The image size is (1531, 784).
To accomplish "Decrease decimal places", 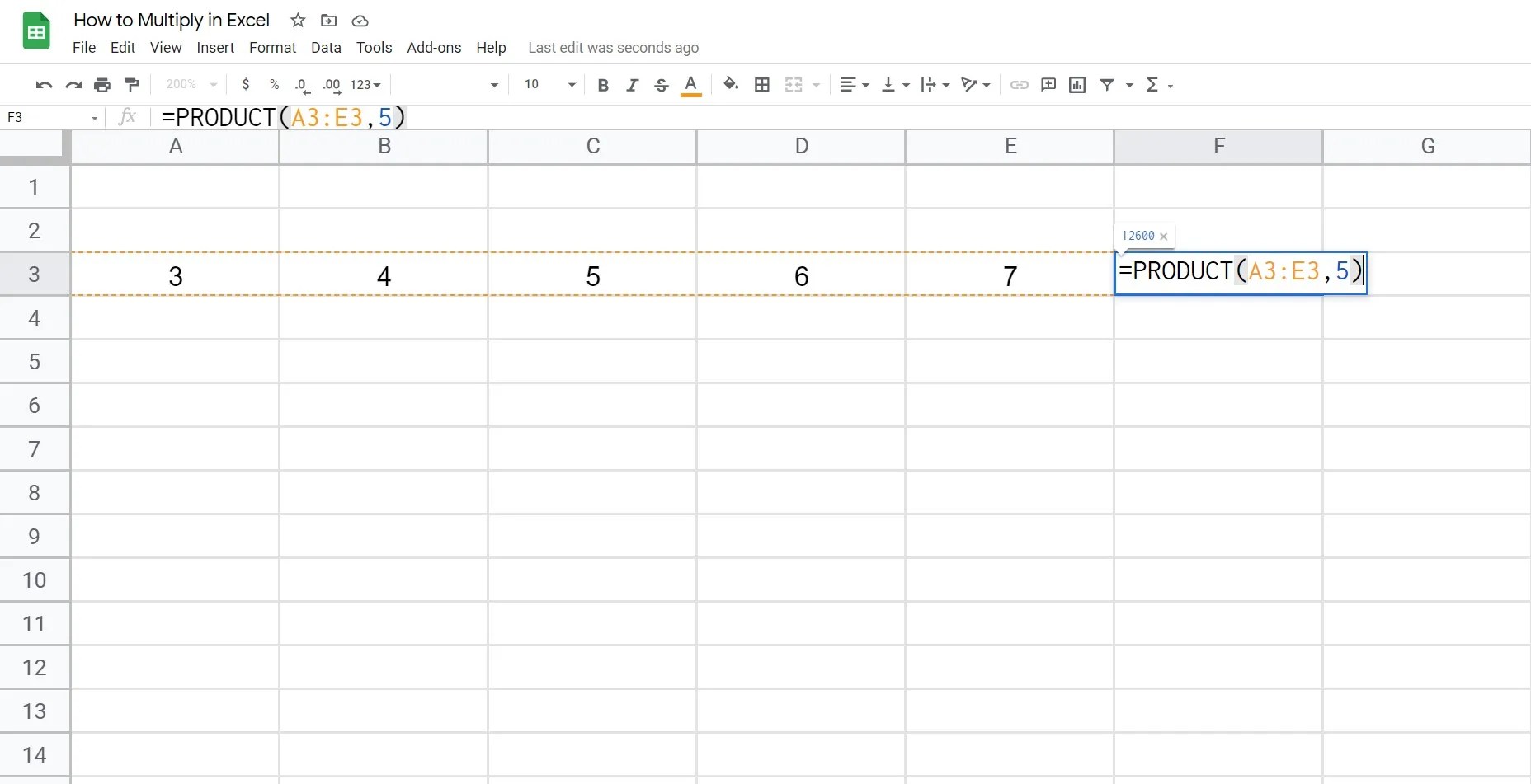I will coord(302,84).
